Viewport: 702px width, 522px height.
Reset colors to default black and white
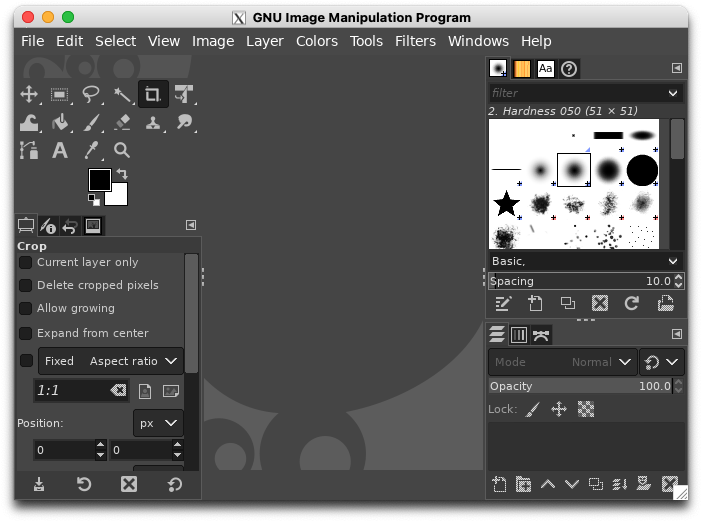[94, 200]
